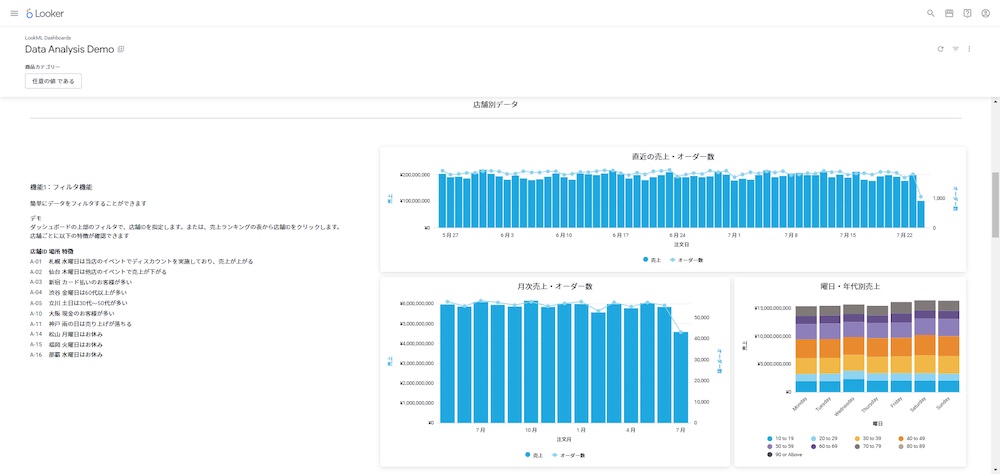The width and height of the screenshot is (1000, 474).
Task: Go to Looker home via logo
Action: [x=45, y=13]
